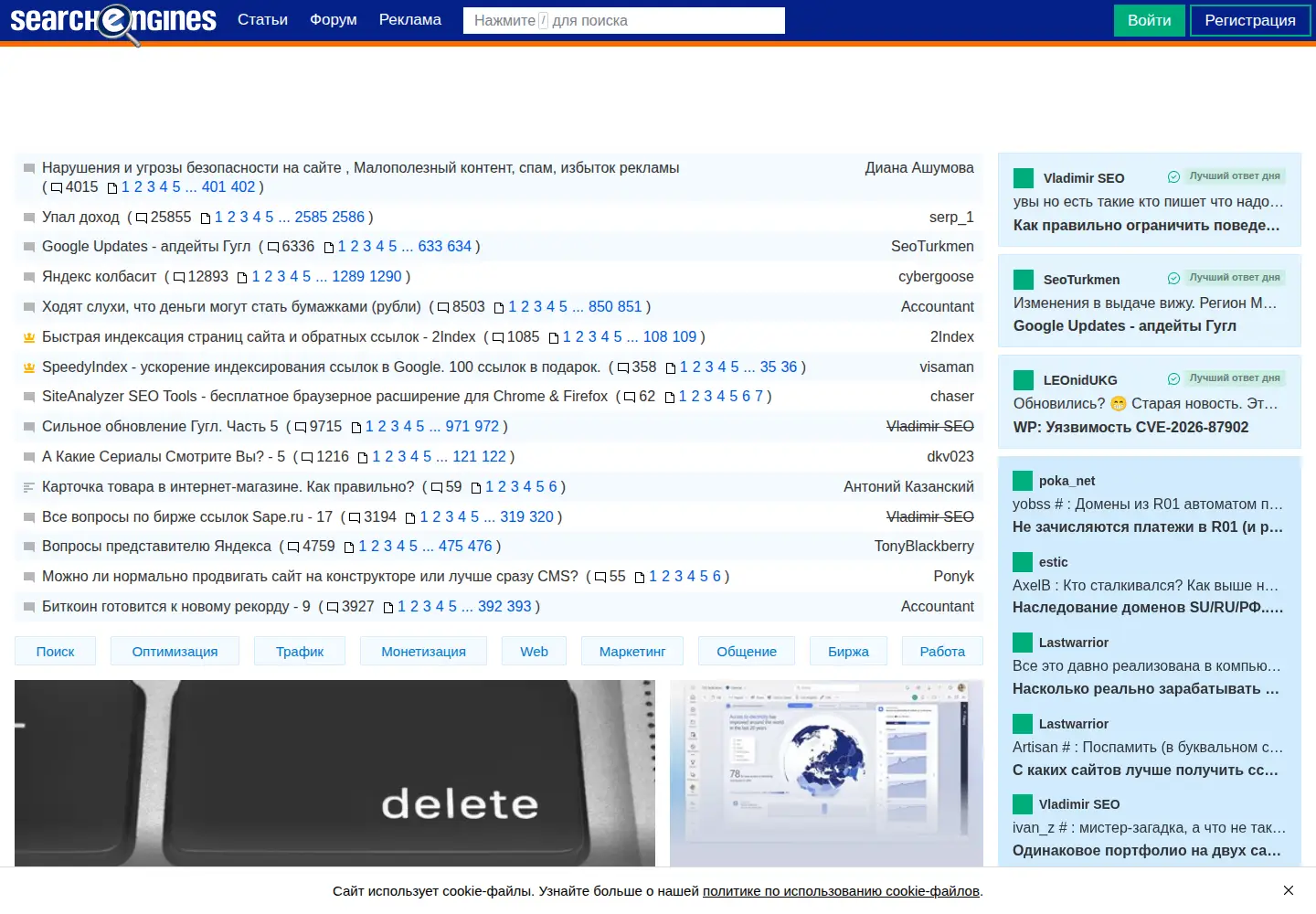Click the crown icon beside 2Index topic

click(x=29, y=337)
